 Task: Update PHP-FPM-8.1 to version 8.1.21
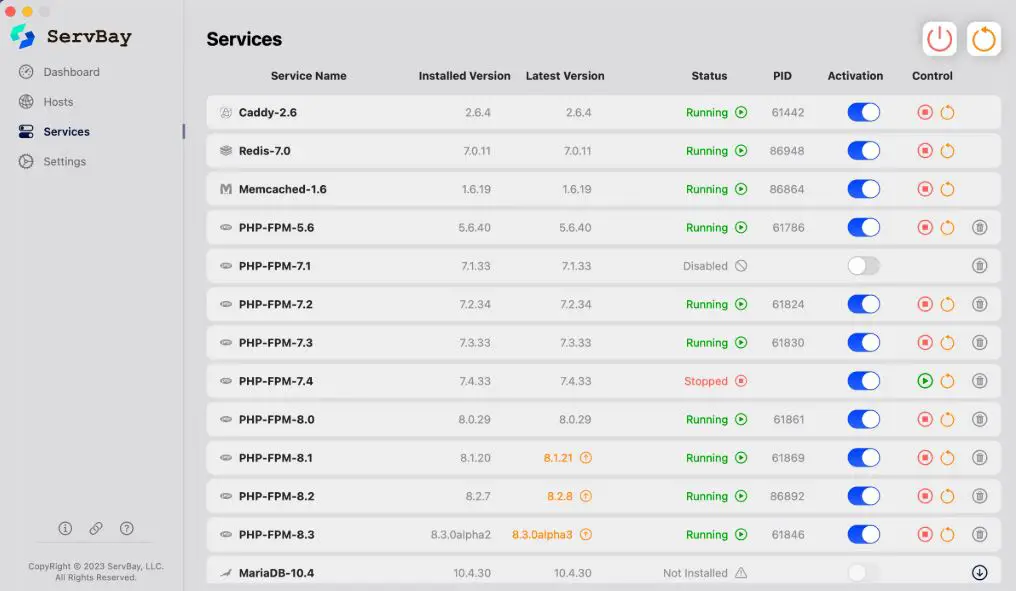point(586,458)
